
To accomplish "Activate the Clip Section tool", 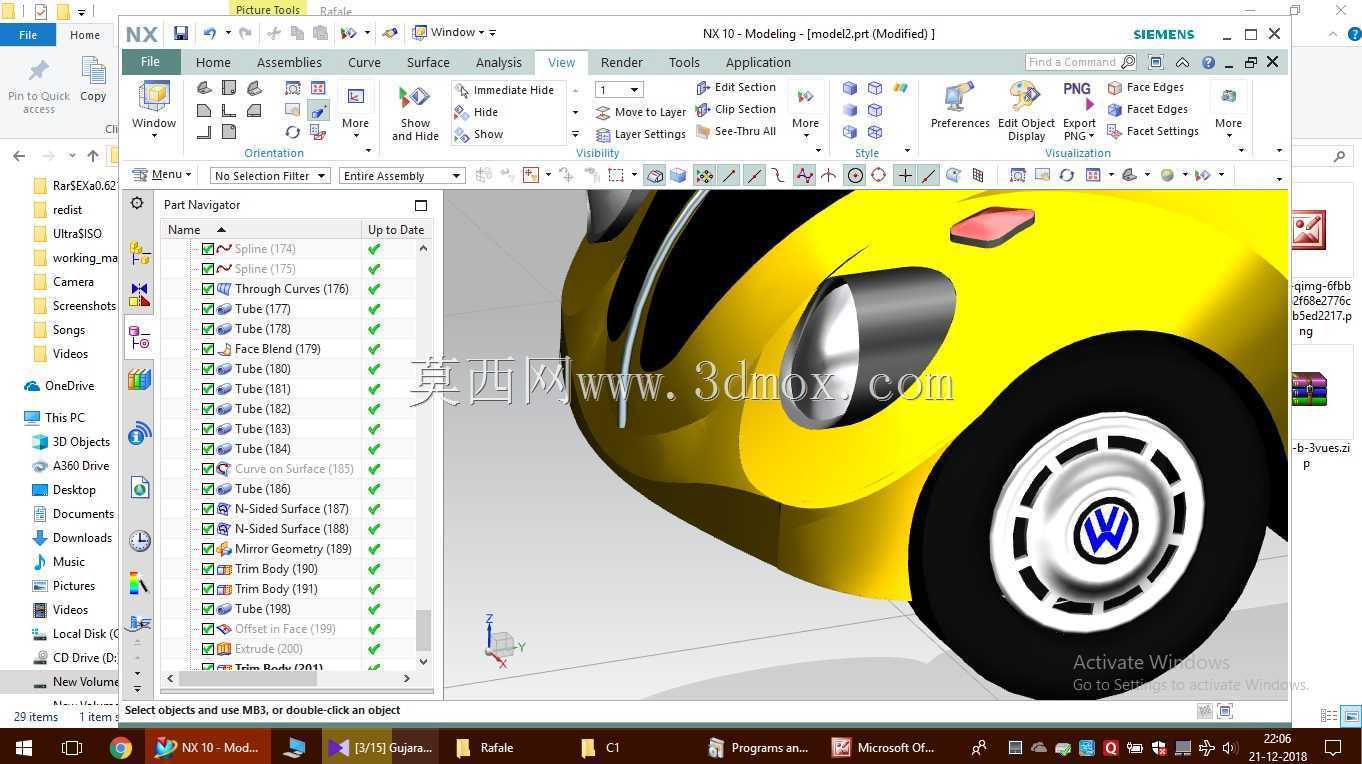I will (736, 109).
